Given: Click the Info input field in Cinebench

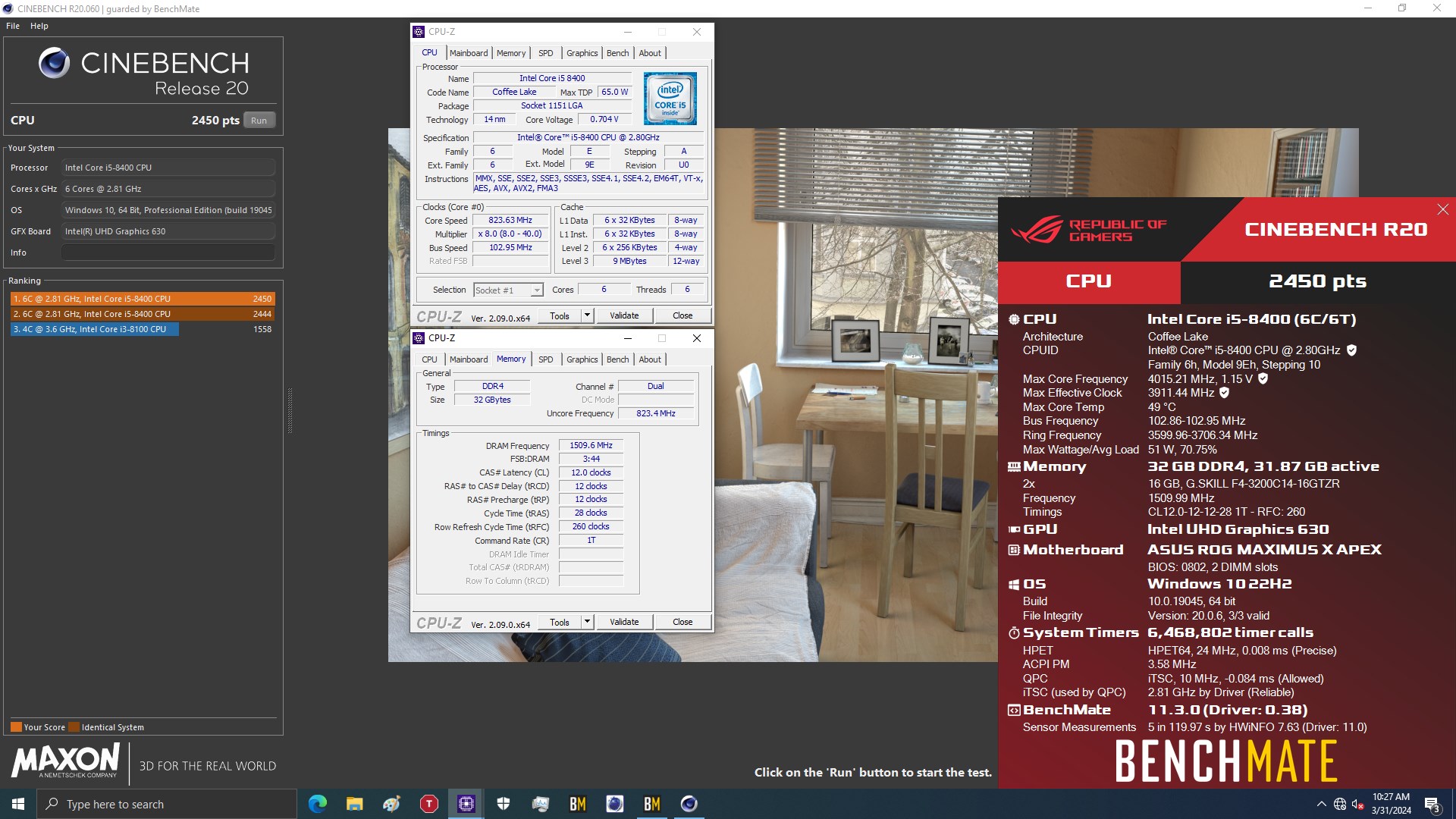Looking at the screenshot, I should (168, 253).
